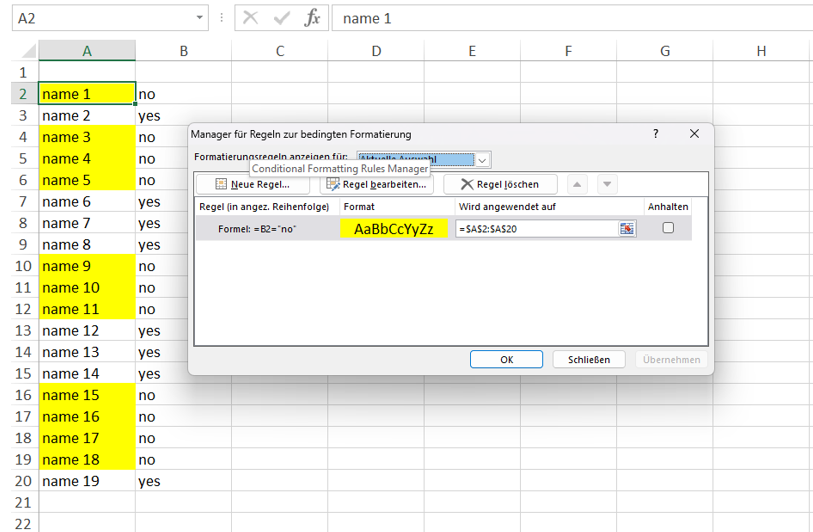Select row 1 header
Viewport: 813px width, 532px height.
(24, 72)
